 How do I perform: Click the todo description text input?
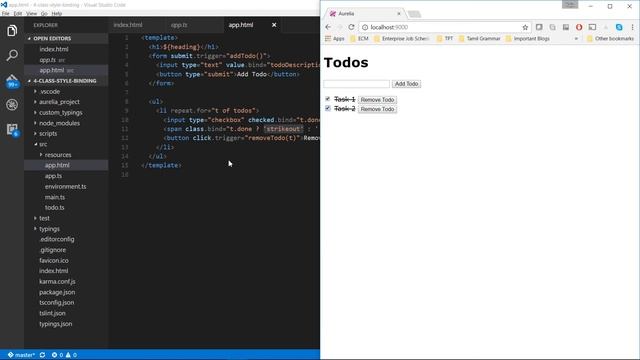[357, 84]
